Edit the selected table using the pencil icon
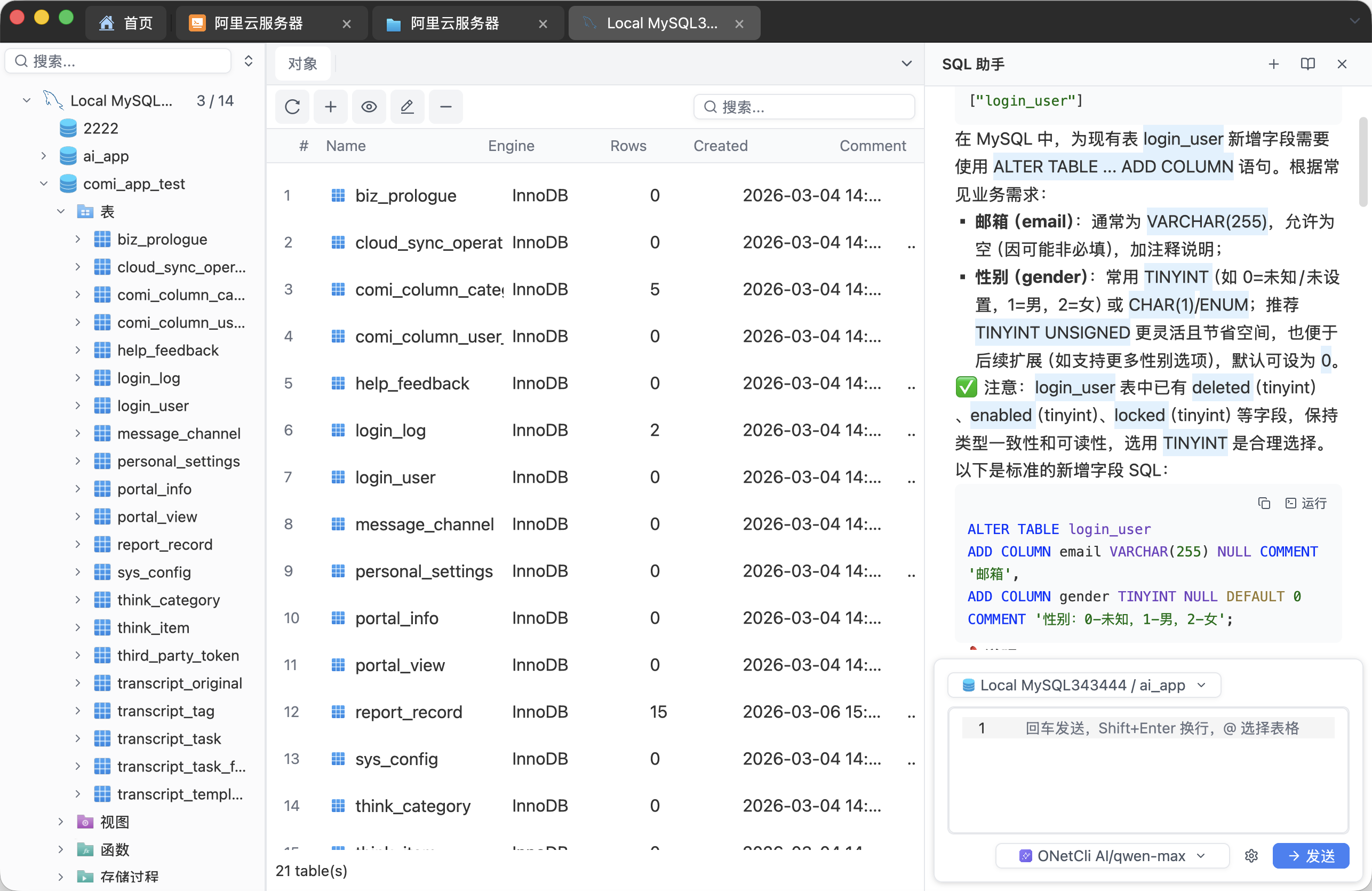1372x891 pixels. click(407, 107)
